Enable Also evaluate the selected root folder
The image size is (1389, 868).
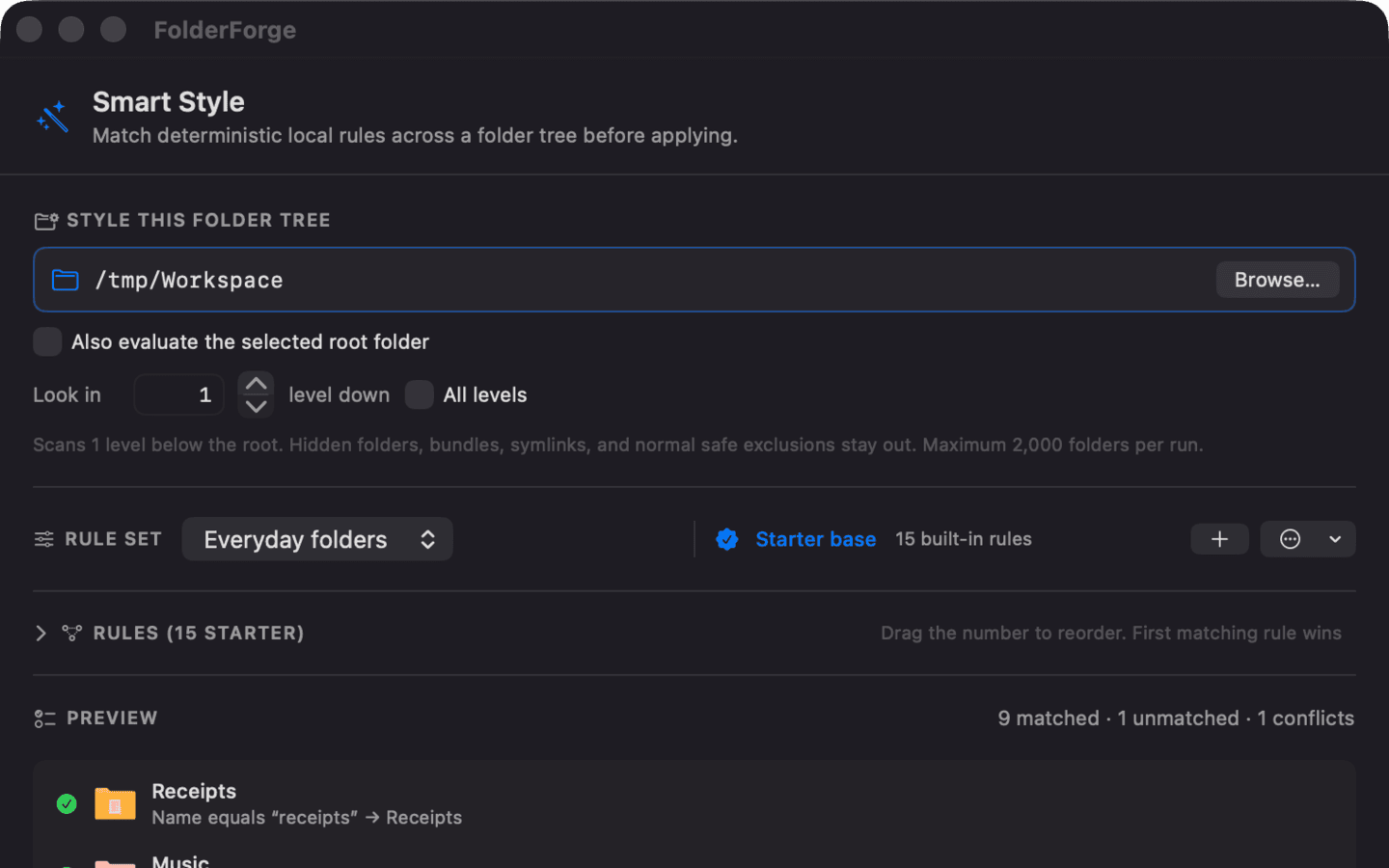point(47,341)
